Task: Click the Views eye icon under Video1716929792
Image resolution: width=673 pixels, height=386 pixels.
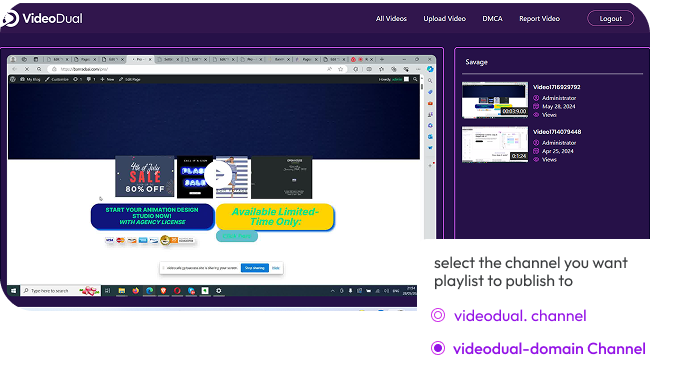Action: [x=536, y=115]
